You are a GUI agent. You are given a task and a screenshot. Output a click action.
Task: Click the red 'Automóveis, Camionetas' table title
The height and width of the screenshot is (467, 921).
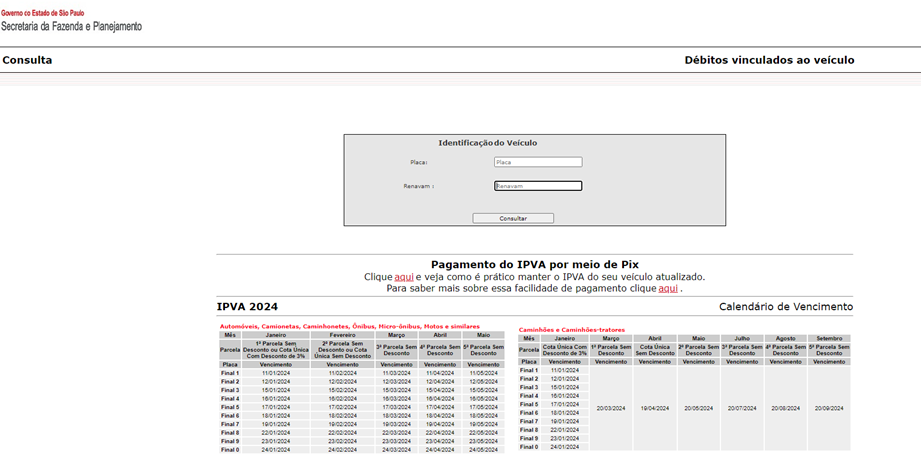[349, 326]
